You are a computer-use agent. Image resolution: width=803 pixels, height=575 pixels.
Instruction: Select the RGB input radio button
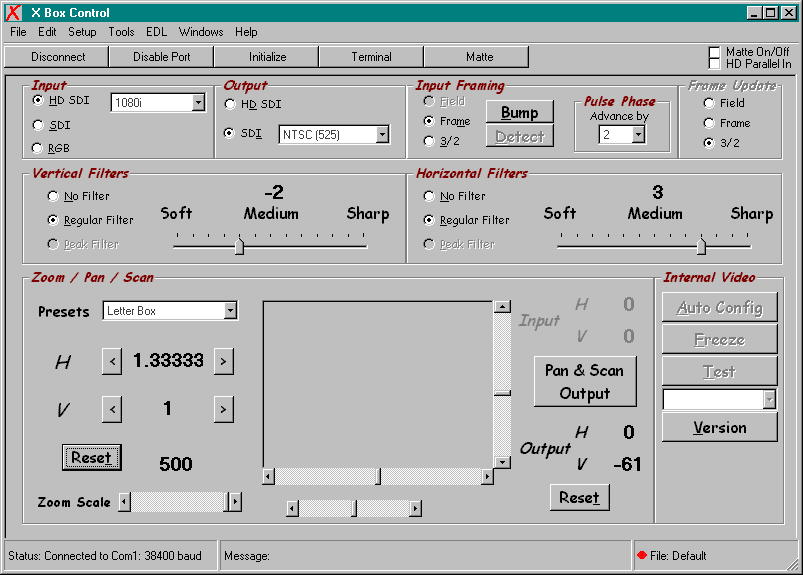(39, 148)
